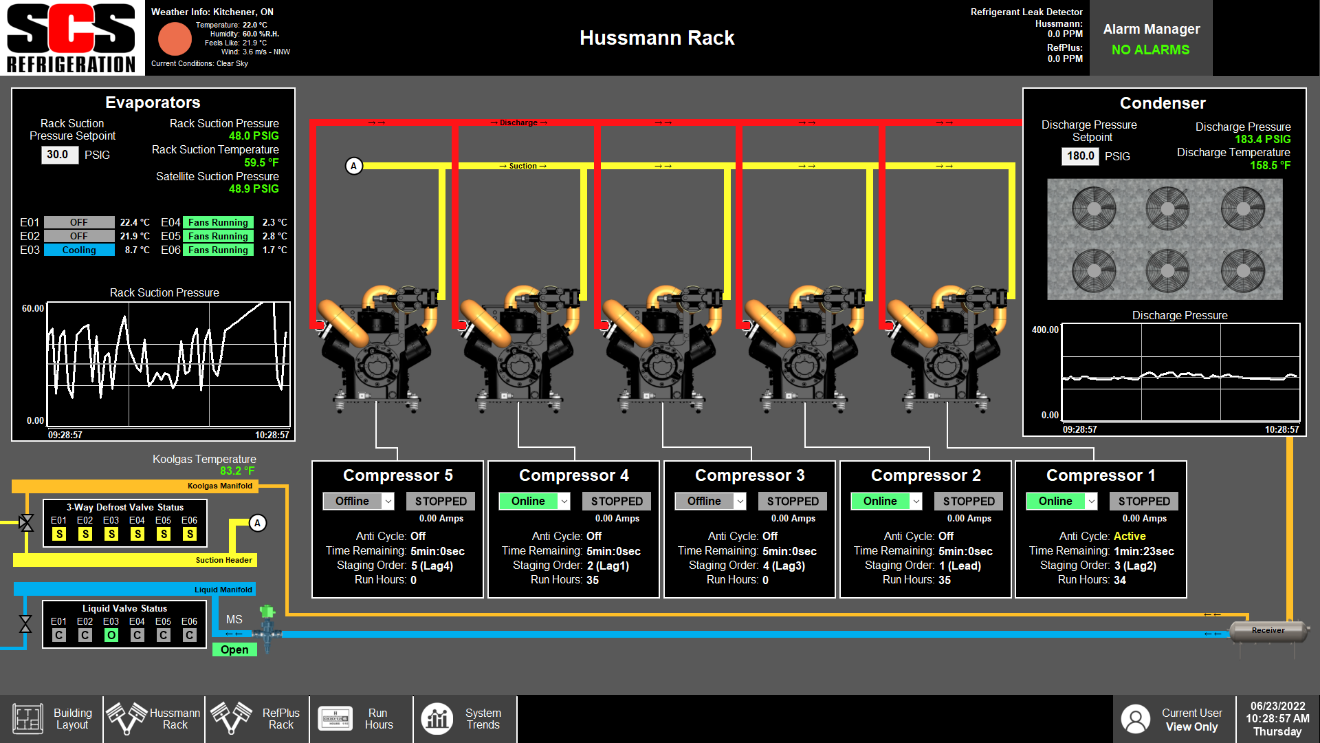Image resolution: width=1320 pixels, height=743 pixels.
Task: Click the Discharge Pressure setpoint field
Action: tap(1080, 156)
